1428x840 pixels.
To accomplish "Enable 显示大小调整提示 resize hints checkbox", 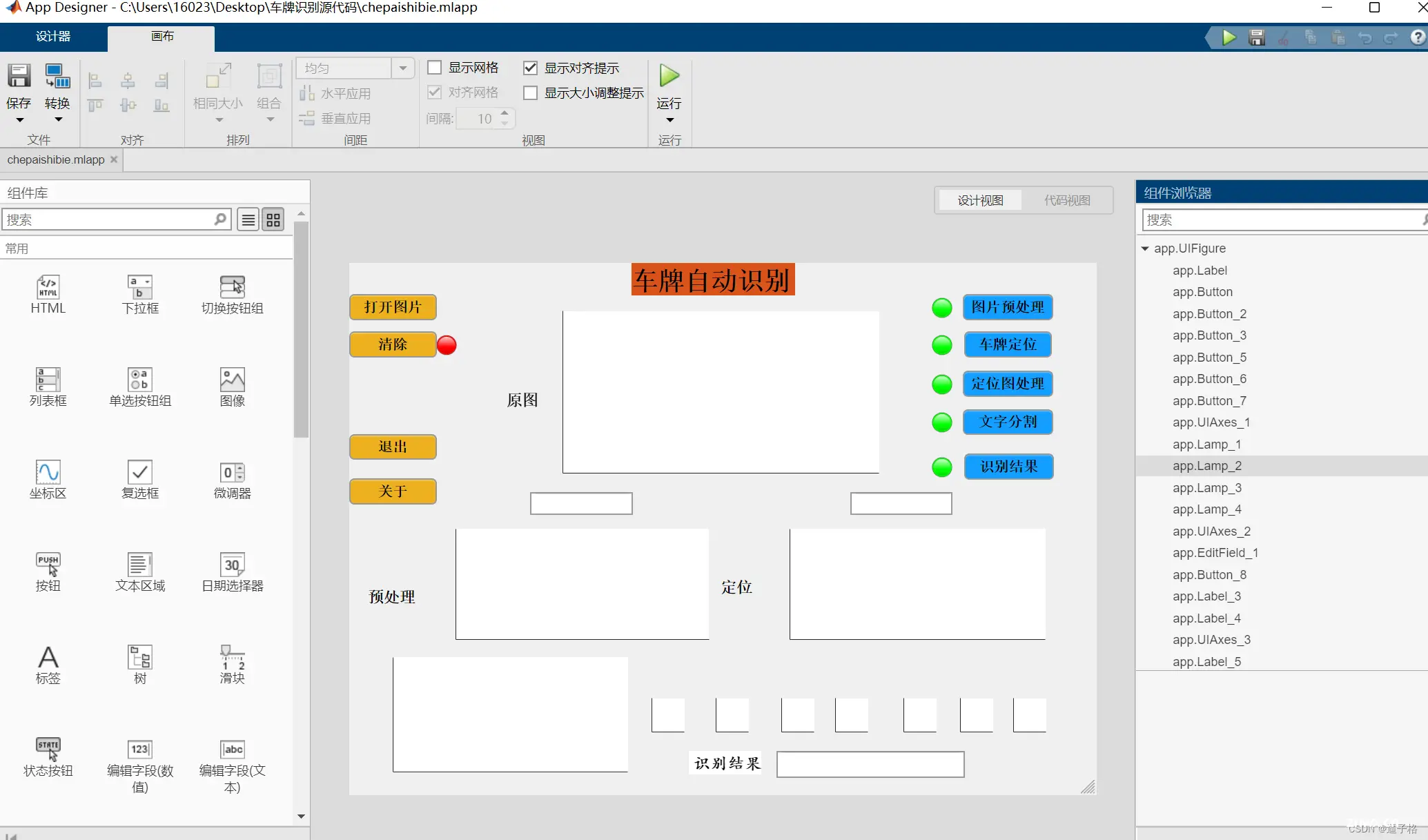I will (530, 92).
